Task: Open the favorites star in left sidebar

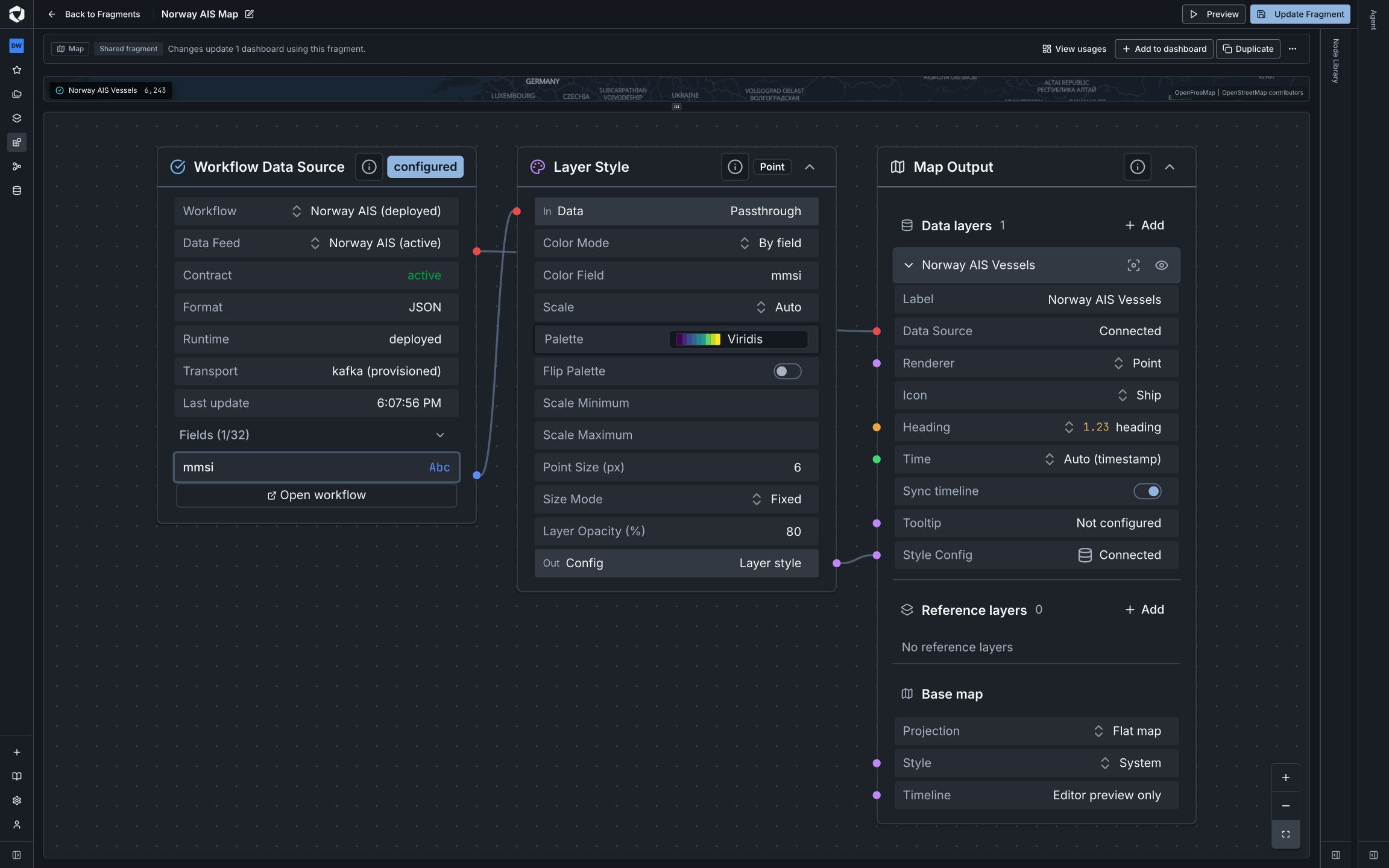Action: pyautogui.click(x=17, y=70)
